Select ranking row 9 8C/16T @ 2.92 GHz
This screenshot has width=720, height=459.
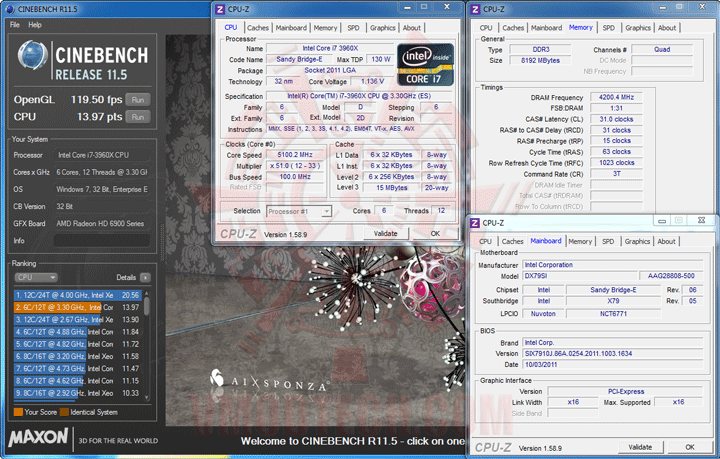[78, 393]
